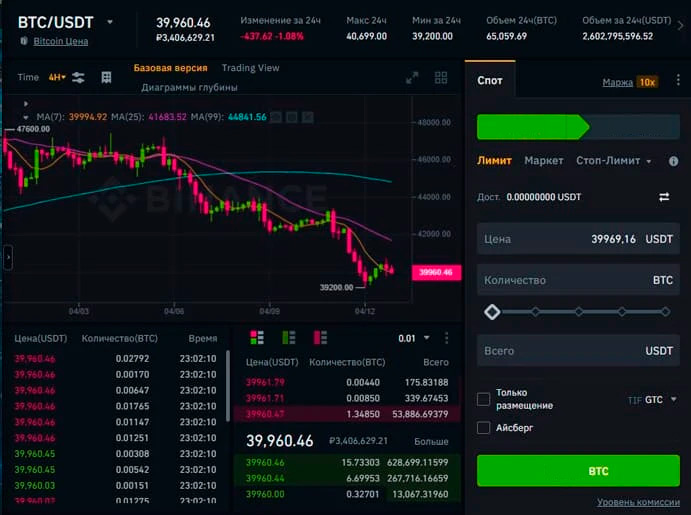Open the Уровень комиссии link
This screenshot has width=691, height=515.
(x=638, y=502)
